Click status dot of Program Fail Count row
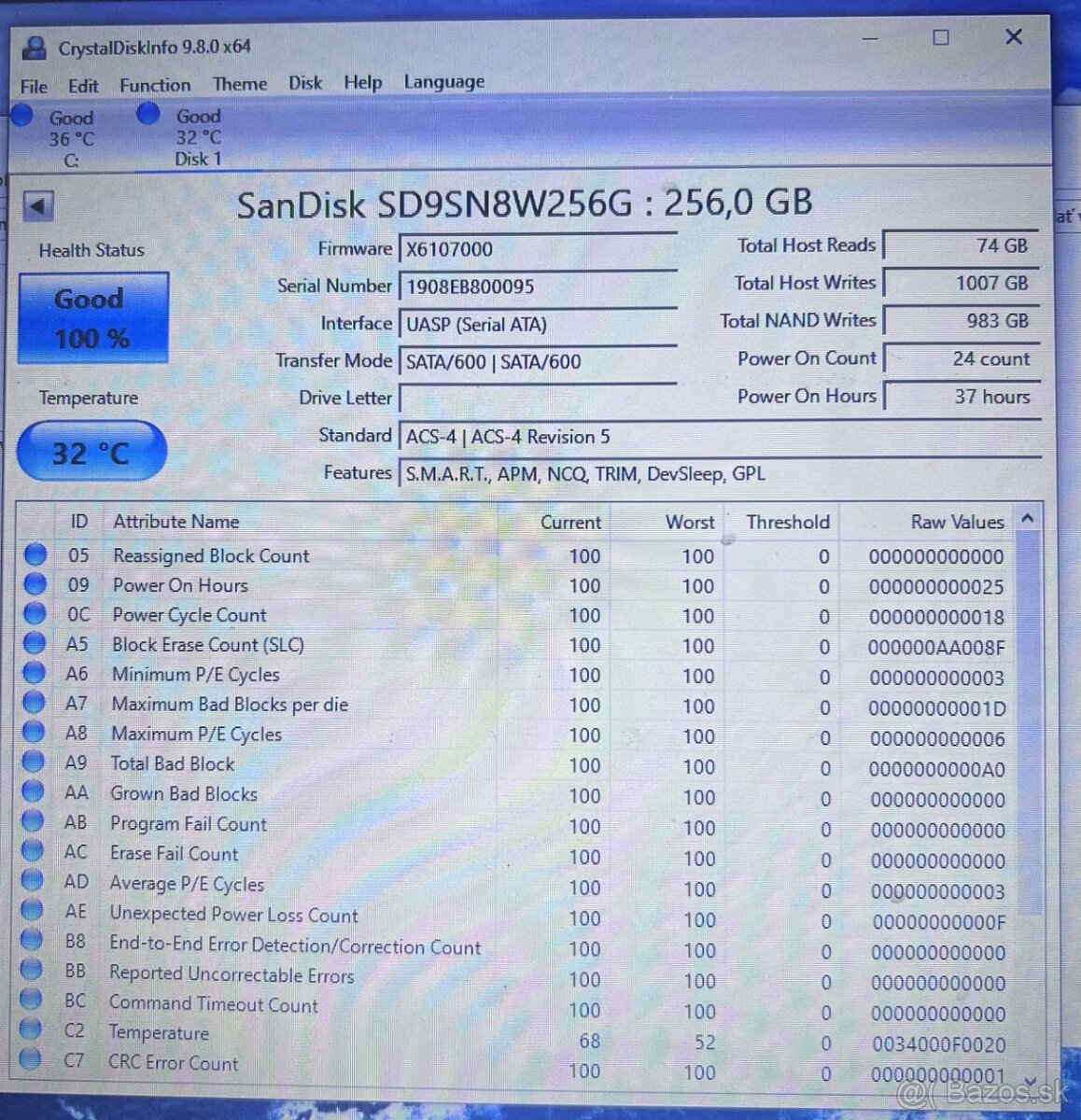1081x1120 pixels. click(33, 821)
